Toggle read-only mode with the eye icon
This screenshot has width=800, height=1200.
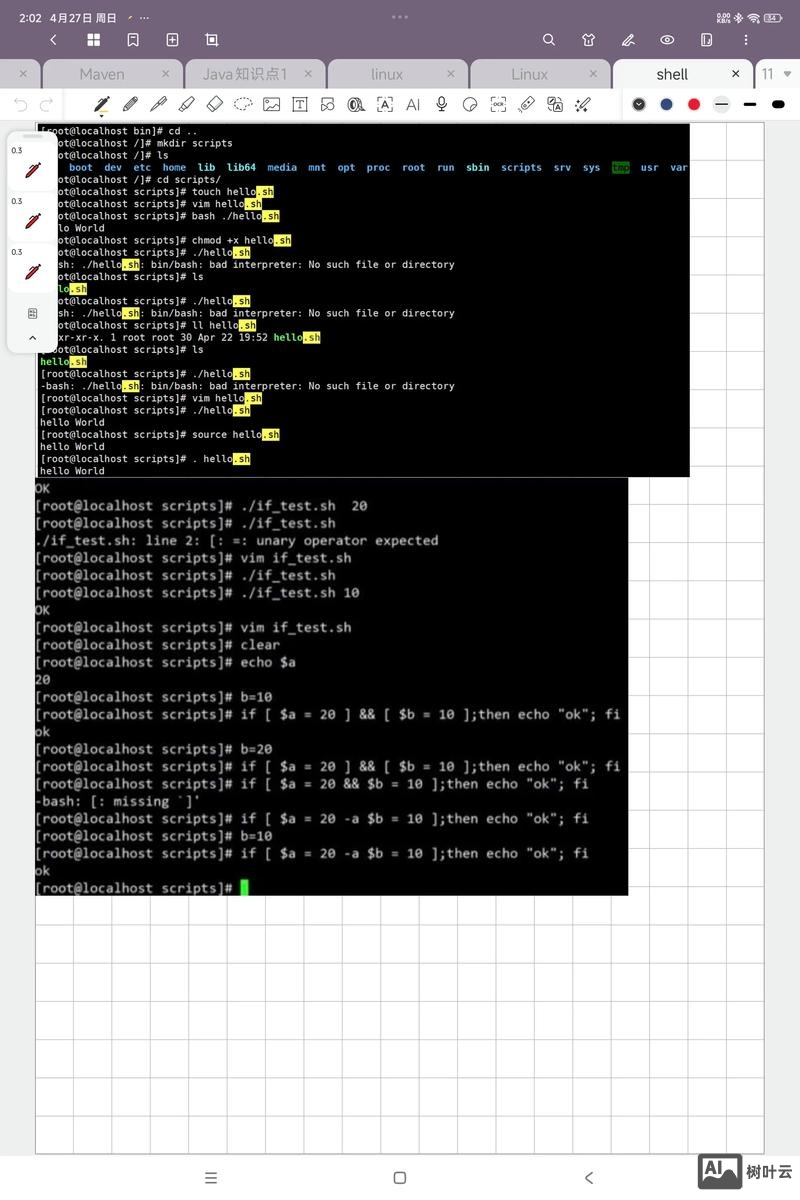(x=667, y=40)
